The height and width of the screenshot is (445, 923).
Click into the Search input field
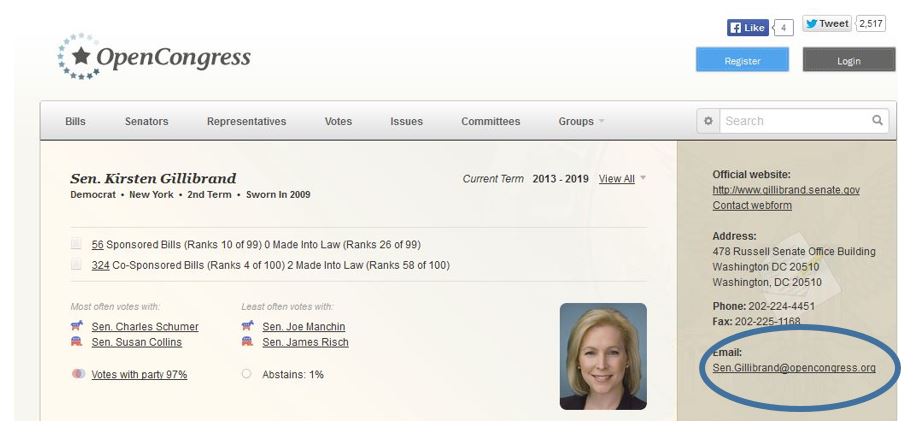click(795, 121)
